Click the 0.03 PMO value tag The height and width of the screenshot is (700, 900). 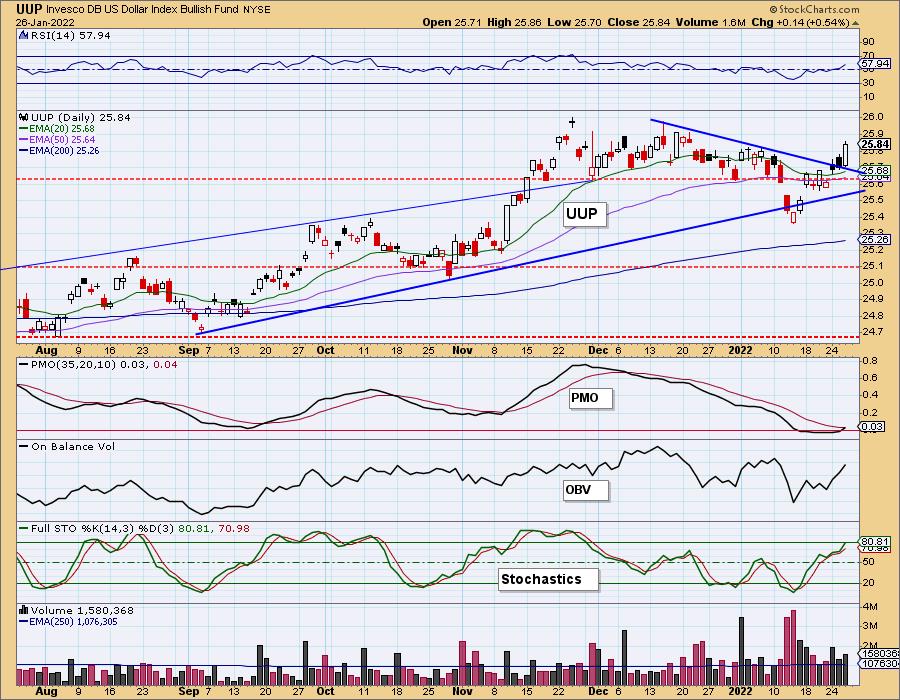click(x=872, y=427)
